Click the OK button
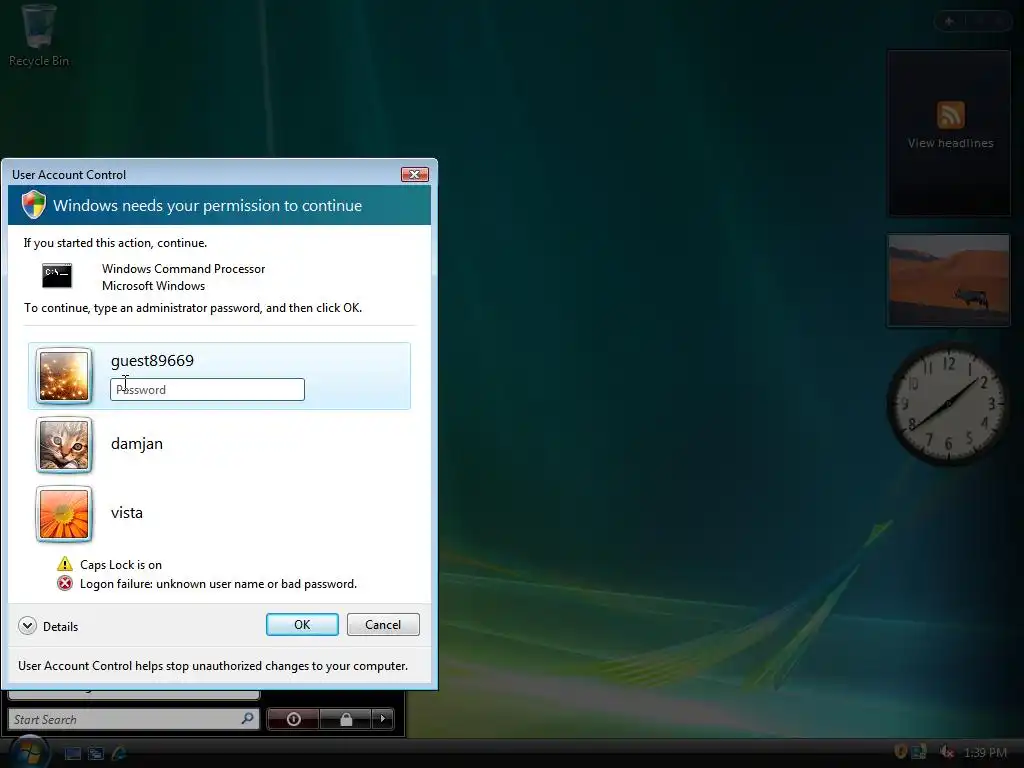The height and width of the screenshot is (768, 1024). tap(302, 624)
